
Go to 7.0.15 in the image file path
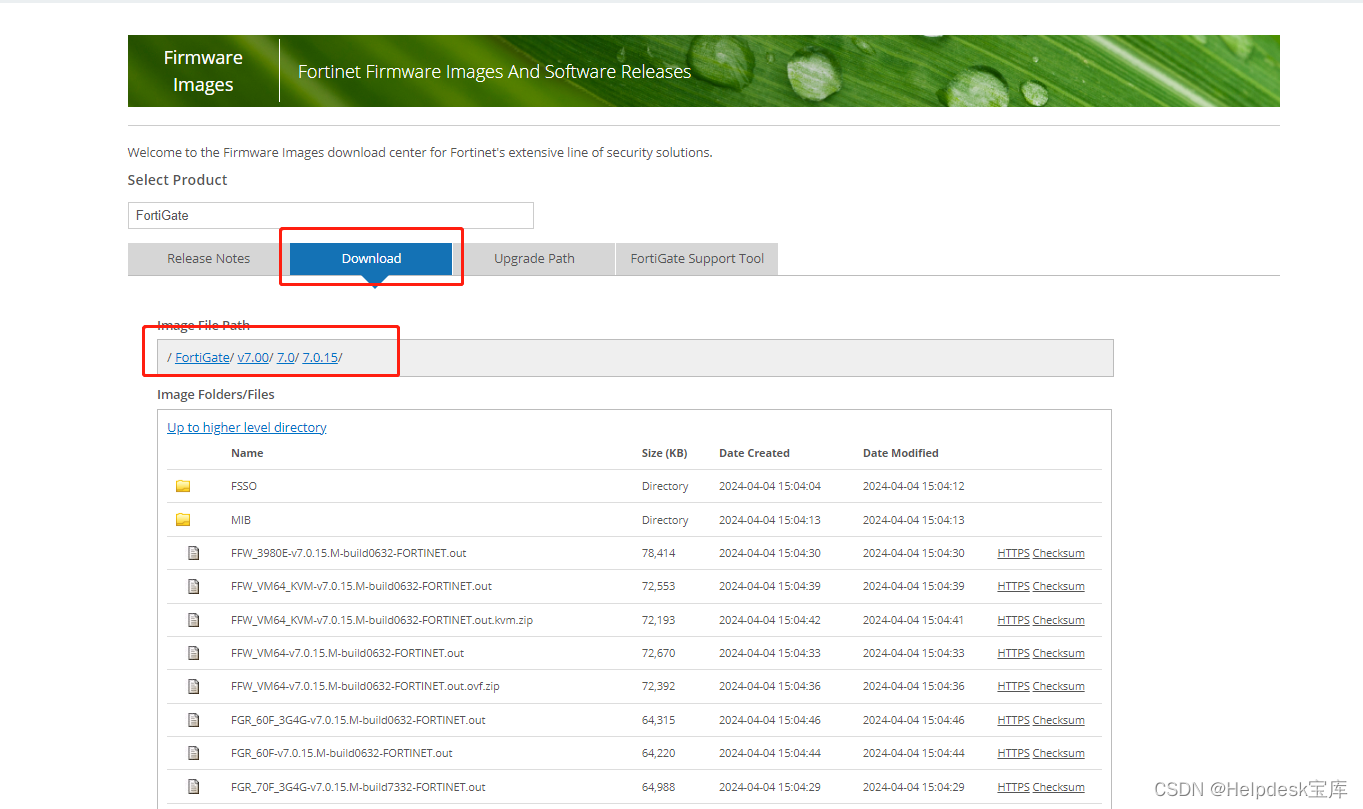tap(320, 357)
